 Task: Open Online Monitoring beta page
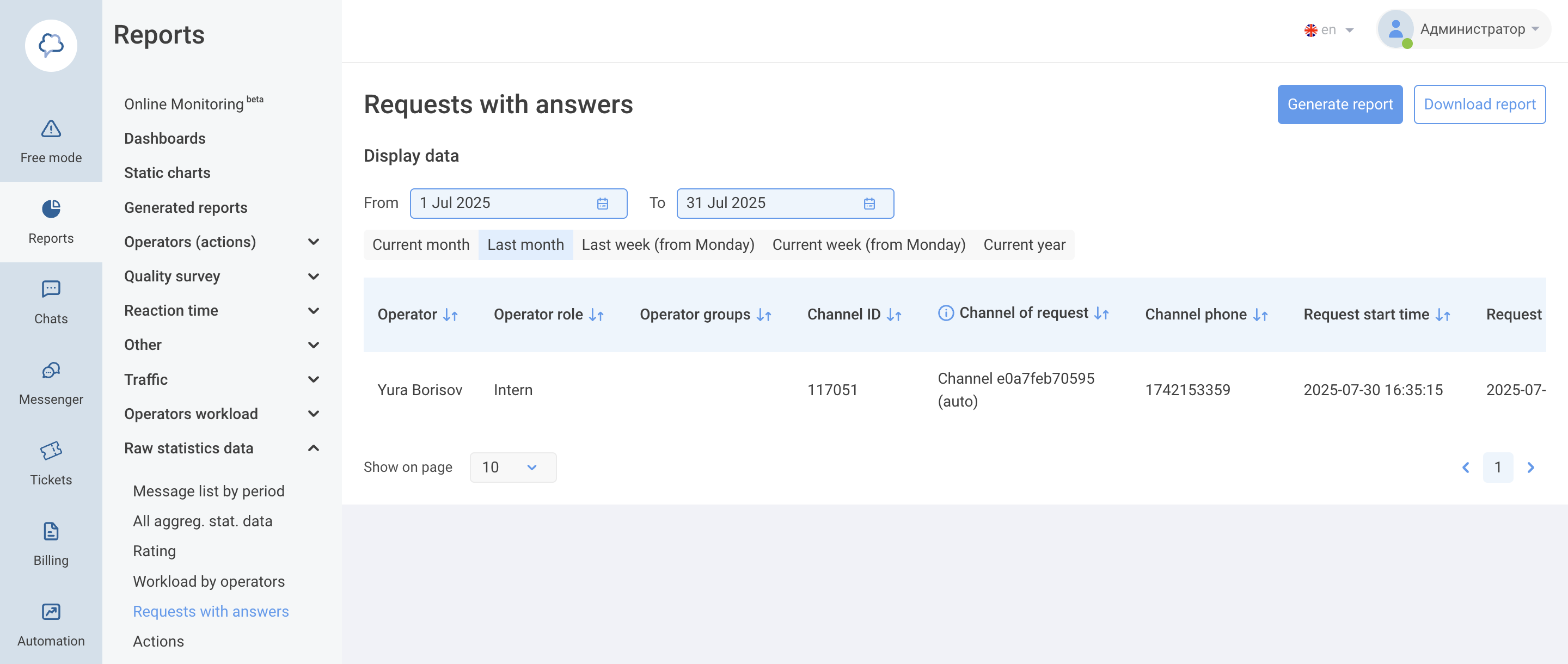pos(194,103)
